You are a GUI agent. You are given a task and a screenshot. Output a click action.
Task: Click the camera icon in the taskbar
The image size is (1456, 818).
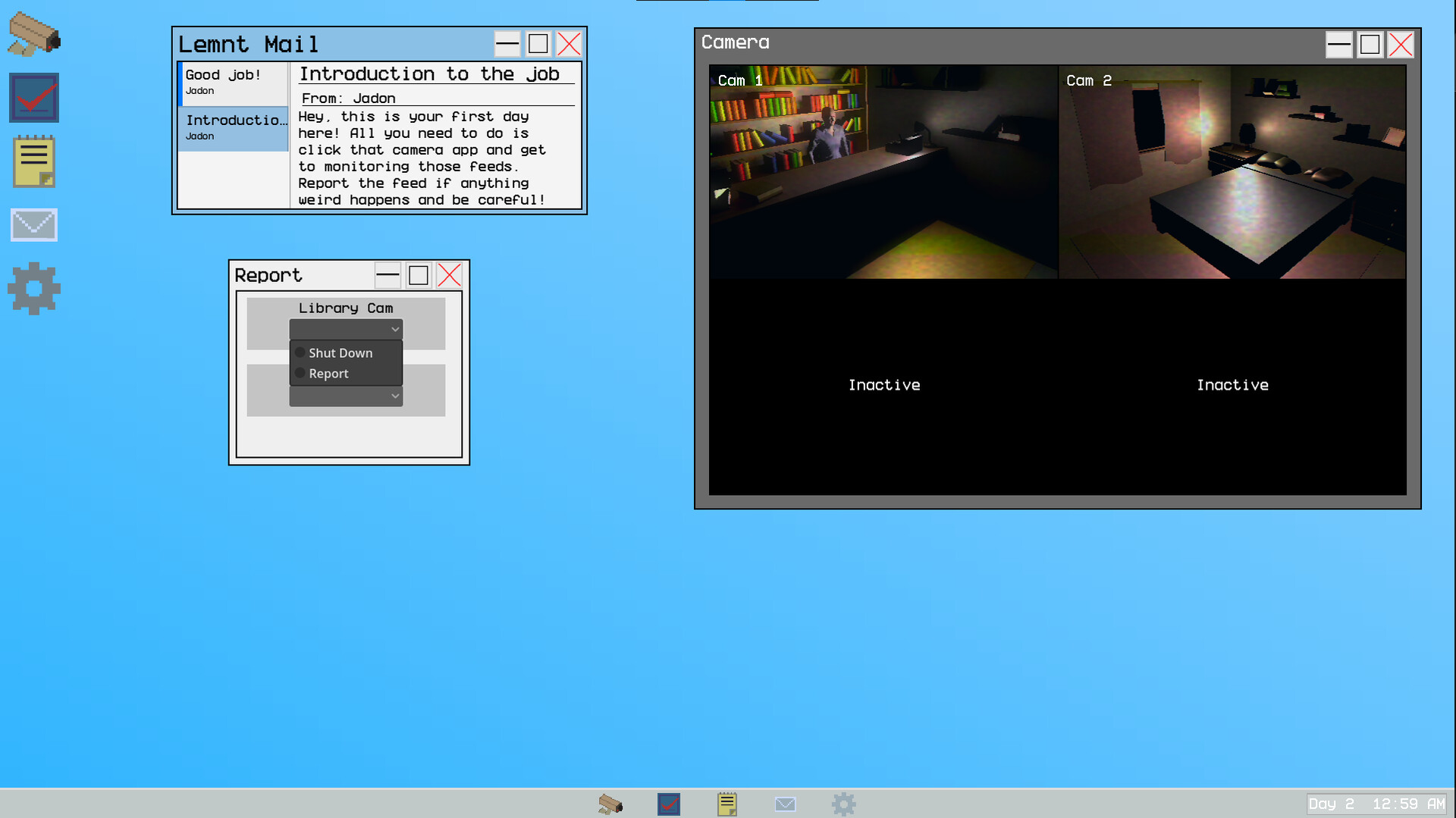[610, 804]
